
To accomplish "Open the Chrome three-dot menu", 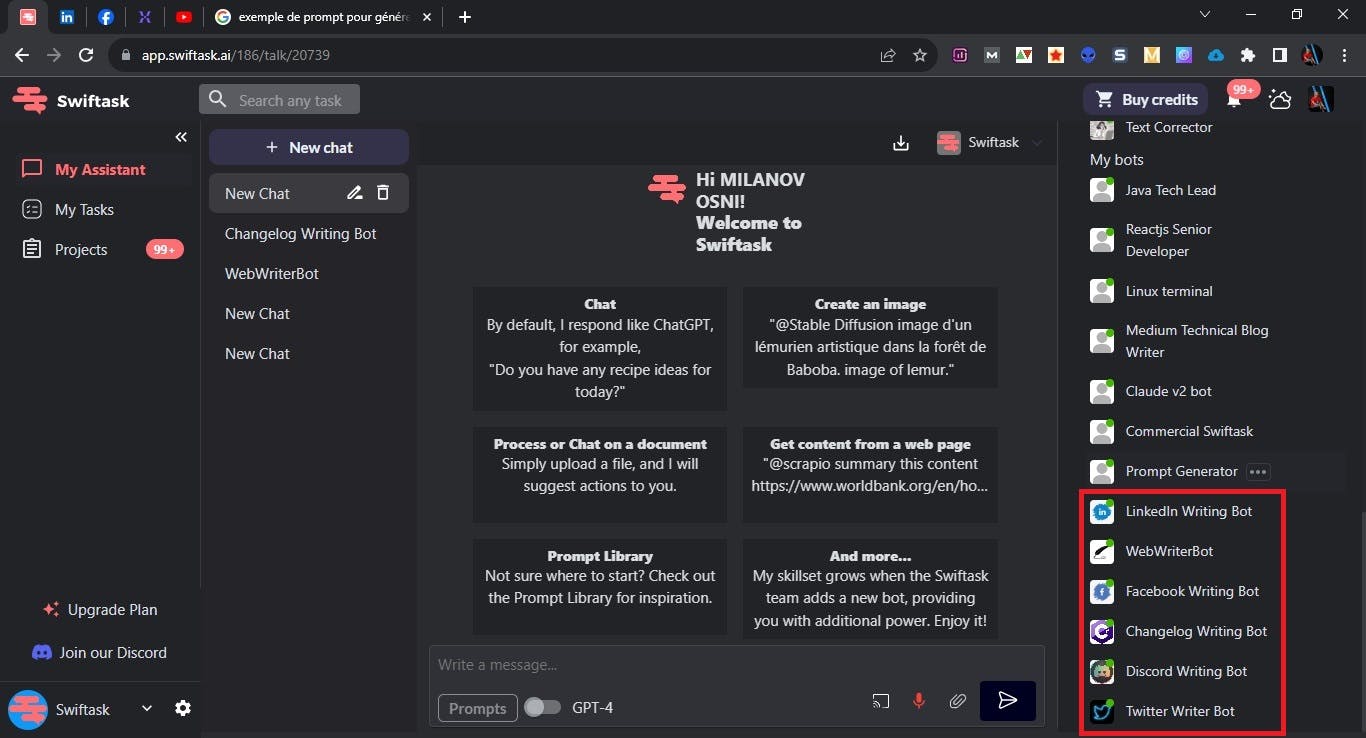I will coord(1343,55).
